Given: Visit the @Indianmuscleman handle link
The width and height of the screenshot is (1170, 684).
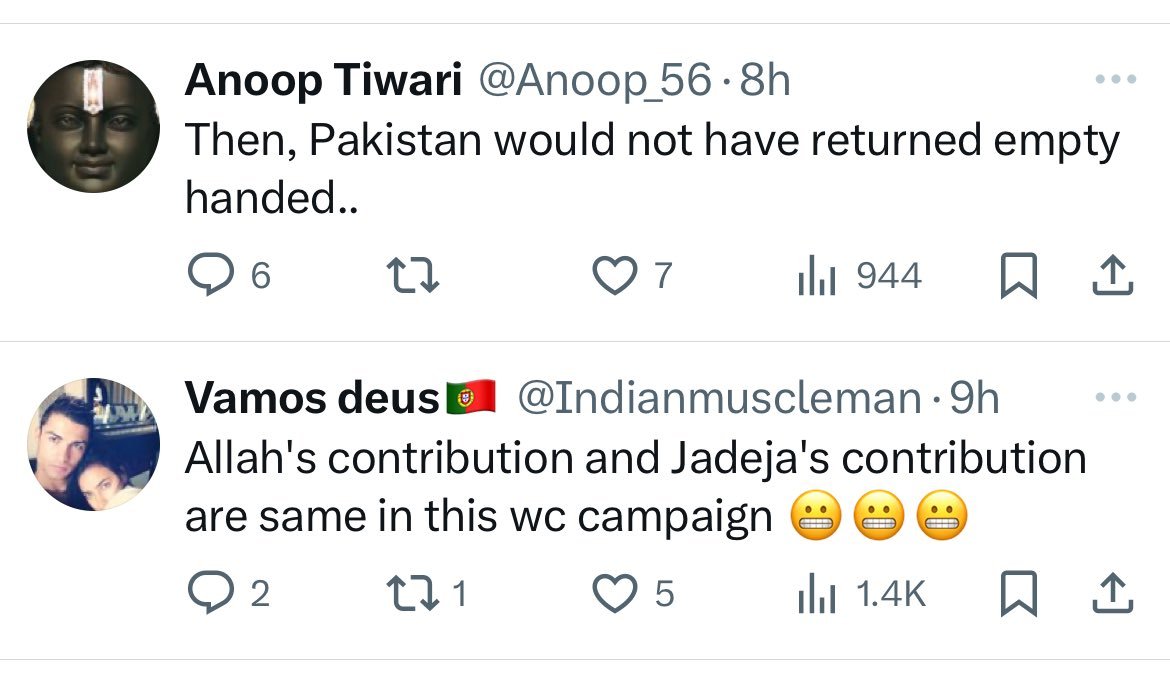Looking at the screenshot, I should pyautogui.click(x=718, y=400).
